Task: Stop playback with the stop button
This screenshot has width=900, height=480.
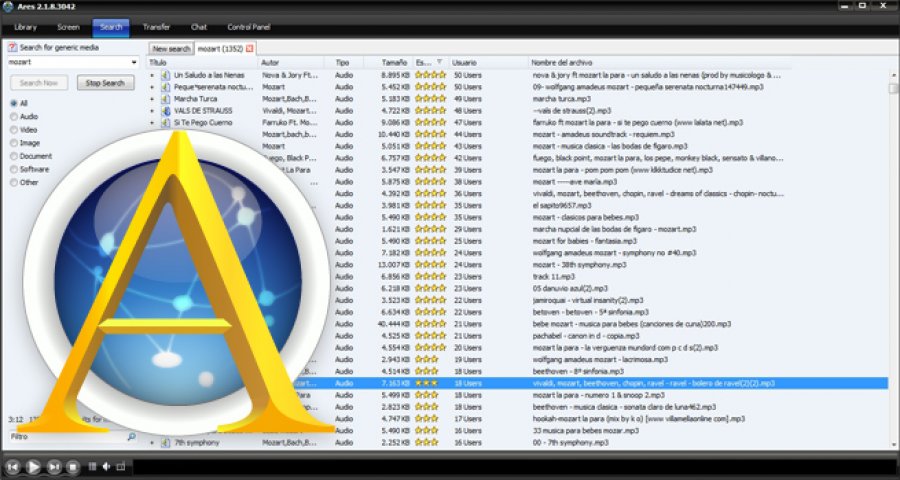Action: coord(72,467)
